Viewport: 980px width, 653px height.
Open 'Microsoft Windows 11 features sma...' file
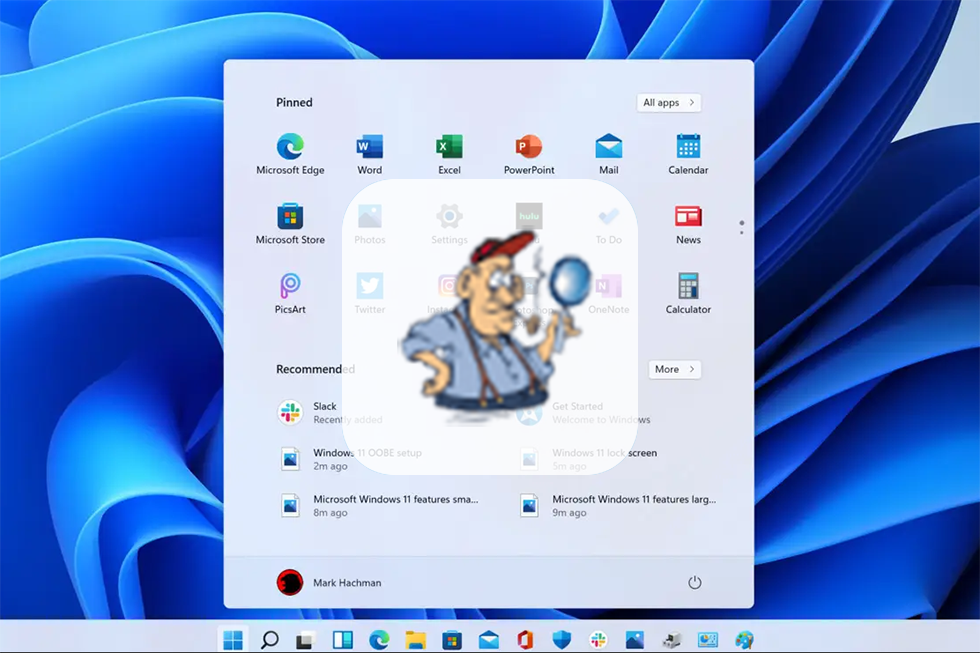tap(379, 506)
